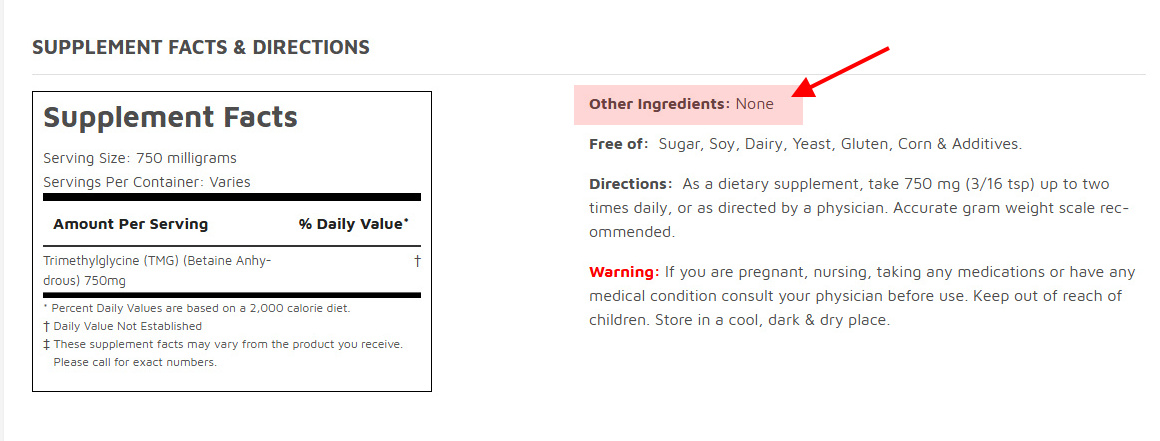This screenshot has width=1160, height=441.
Task: Click the % Daily Value column header
Action: [x=354, y=224]
